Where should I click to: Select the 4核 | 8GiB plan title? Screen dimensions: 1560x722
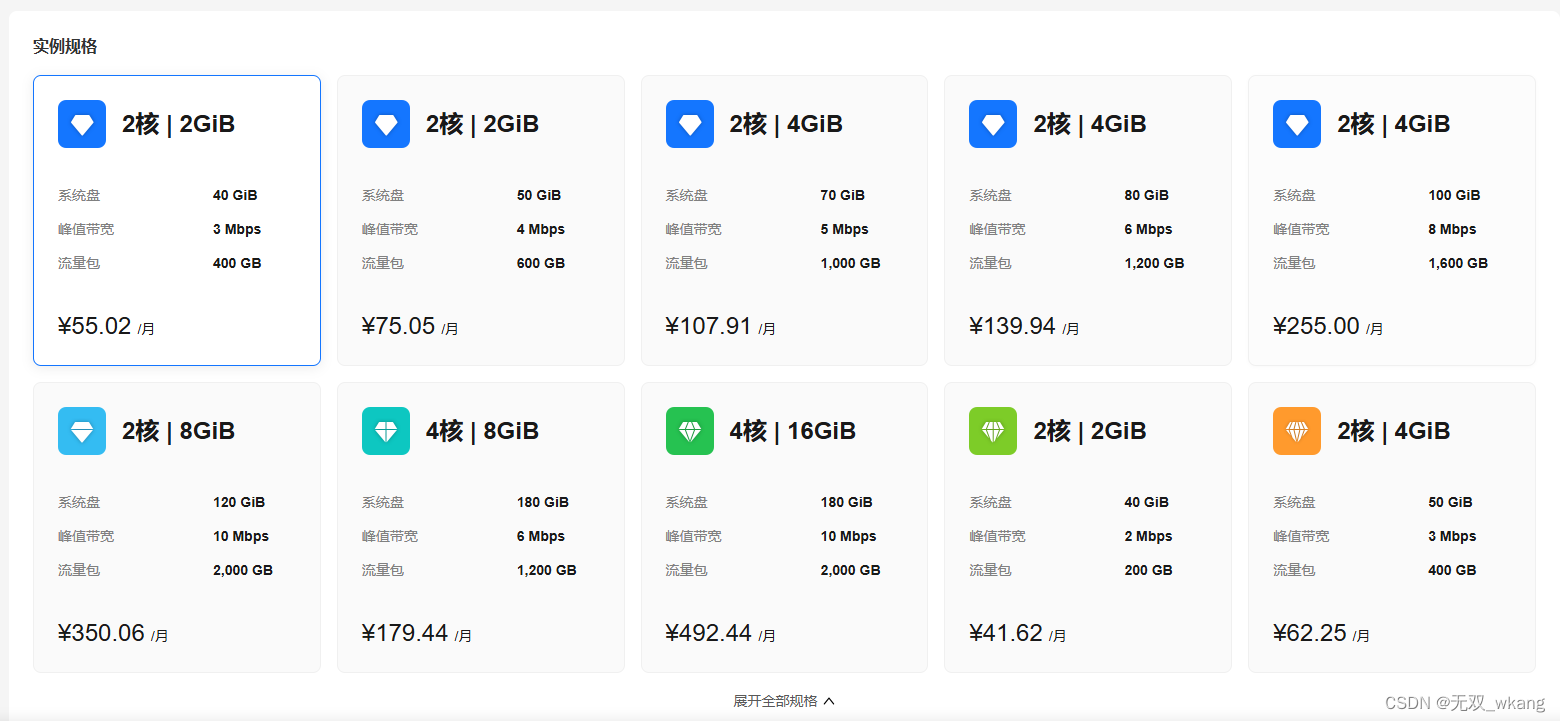(483, 431)
